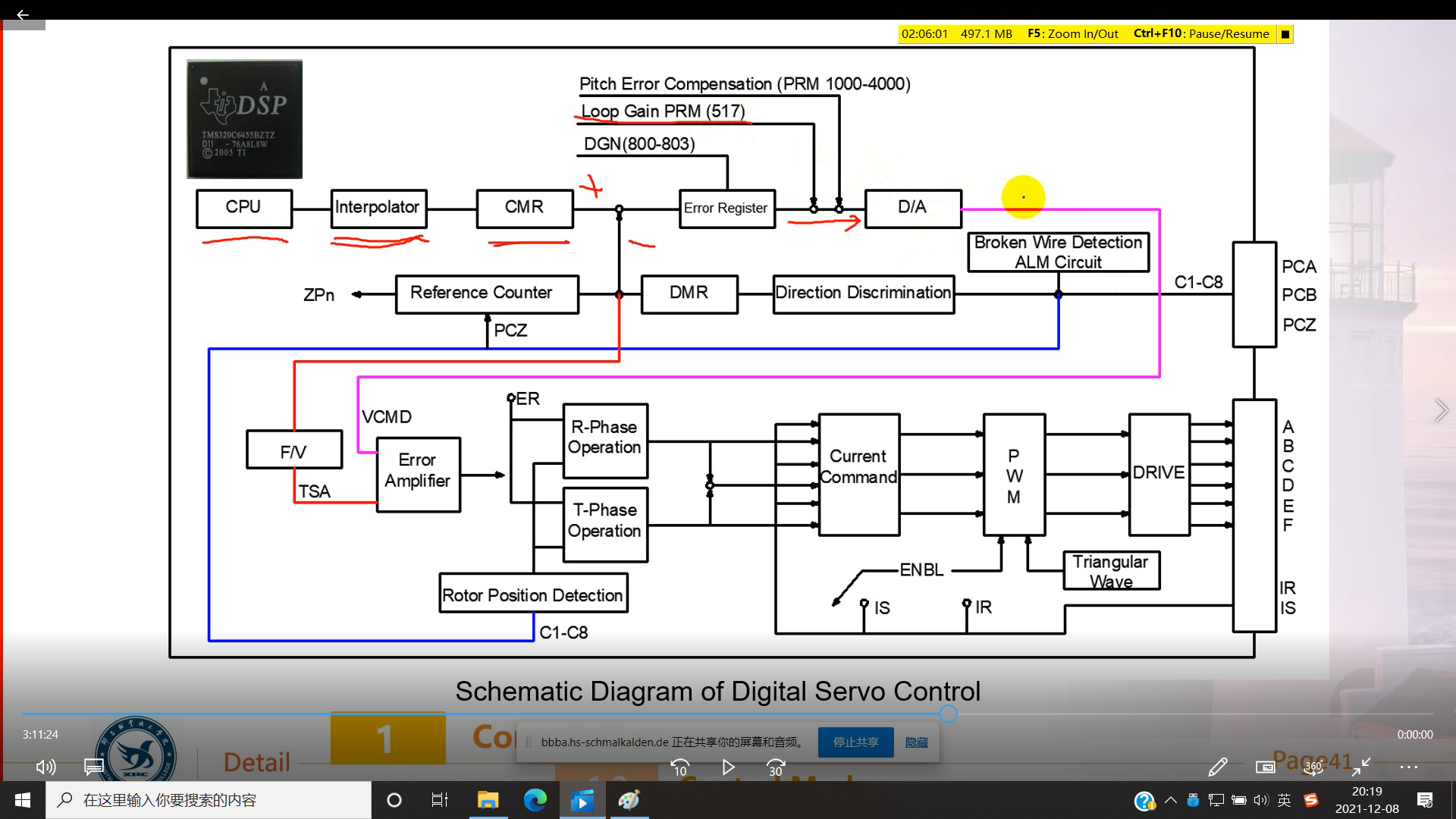This screenshot has width=1456, height=819.
Task: Go to next item arrow
Action: [x=1441, y=410]
